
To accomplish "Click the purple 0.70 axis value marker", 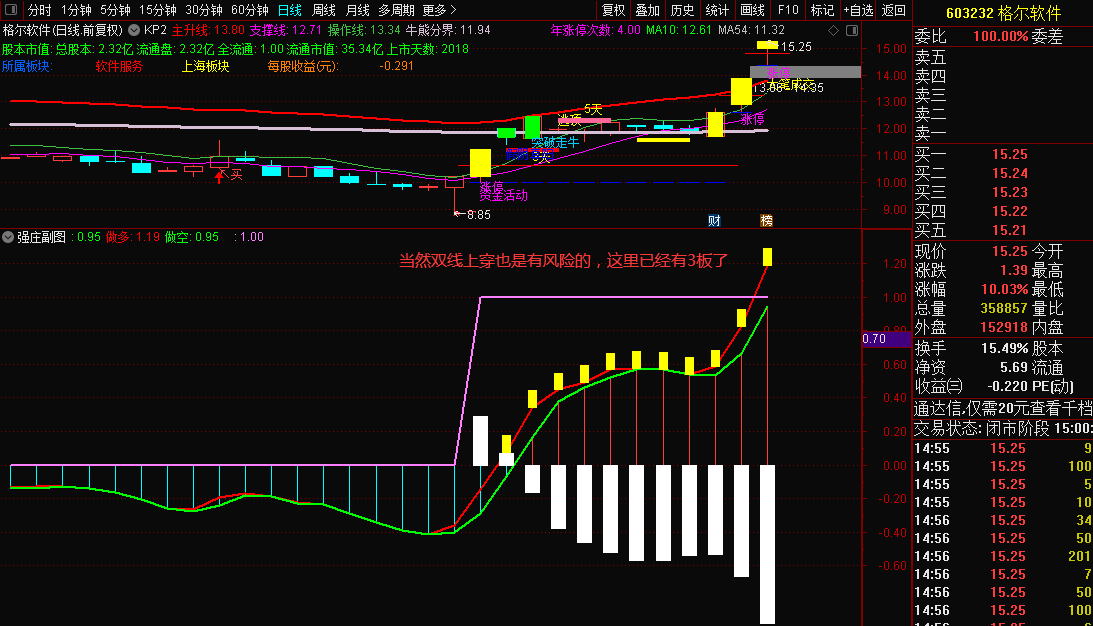I will (887, 339).
